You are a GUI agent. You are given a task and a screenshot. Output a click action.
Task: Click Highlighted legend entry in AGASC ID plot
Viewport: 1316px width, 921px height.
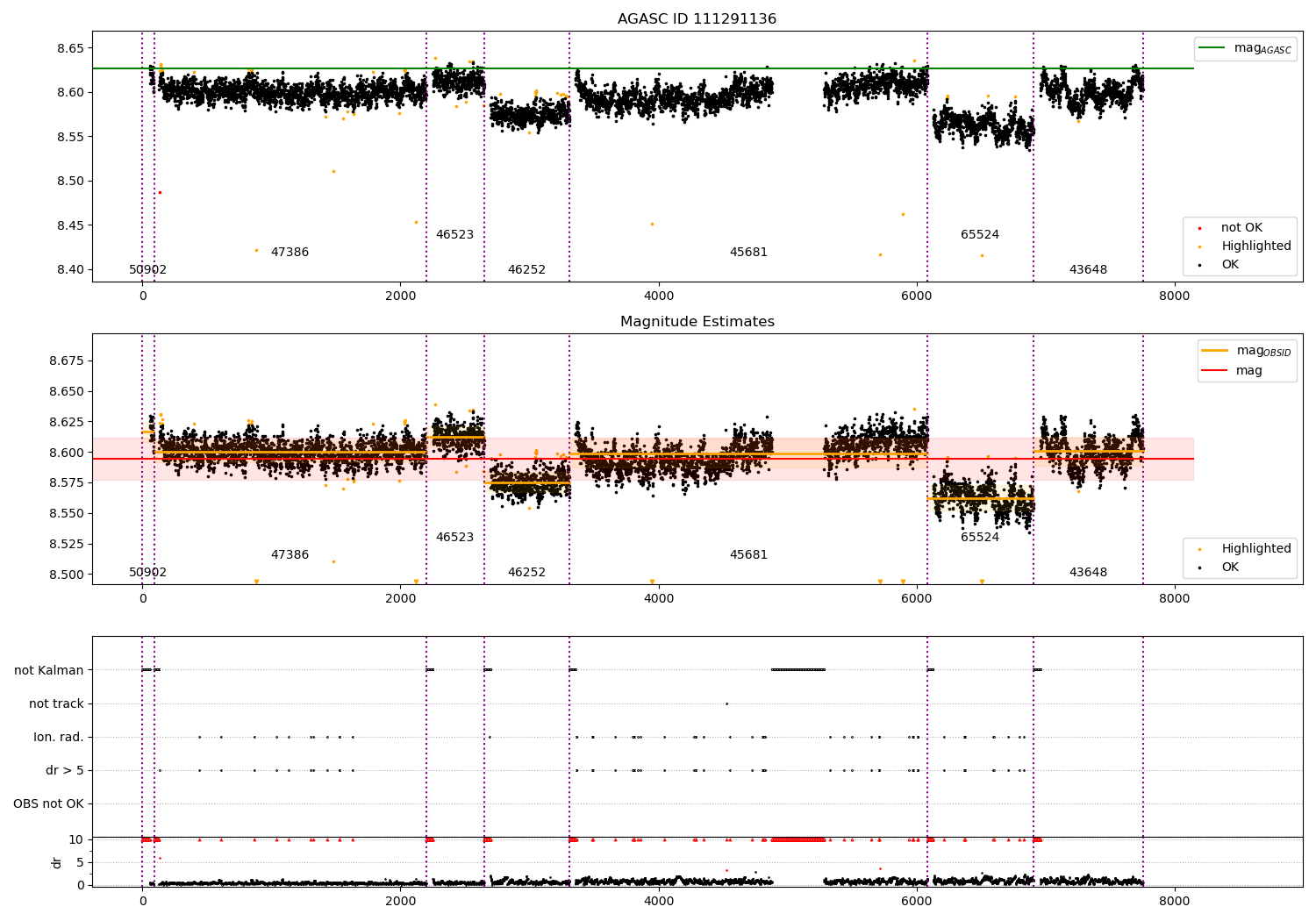[x=1245, y=246]
